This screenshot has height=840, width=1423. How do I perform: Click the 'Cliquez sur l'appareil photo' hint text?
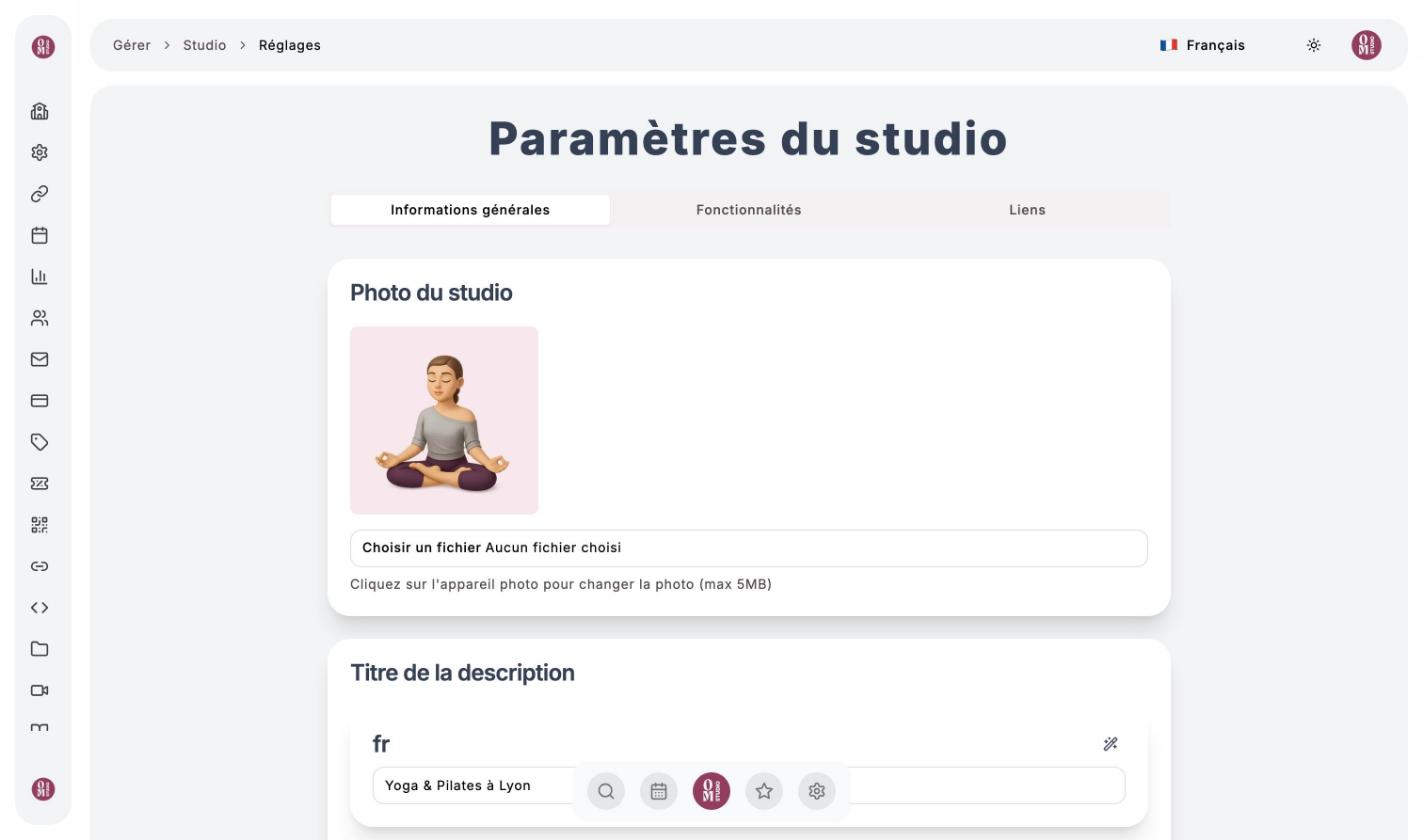coord(561,584)
